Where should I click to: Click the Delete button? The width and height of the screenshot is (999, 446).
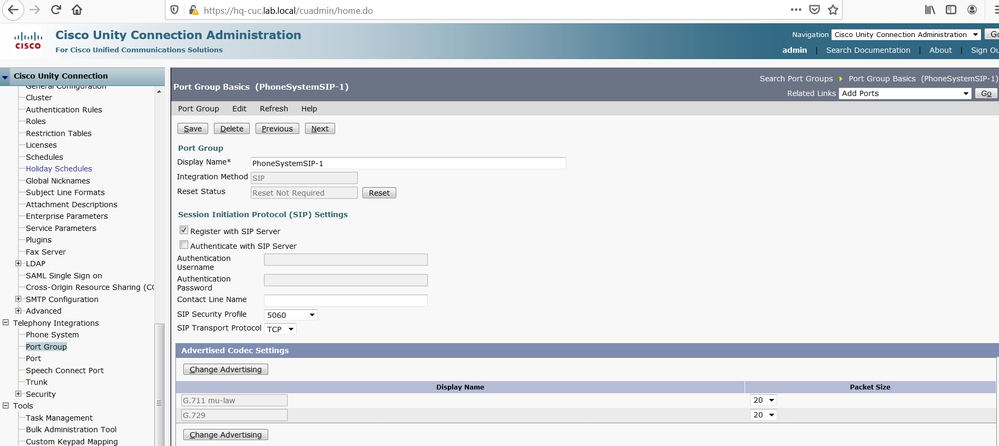231,129
